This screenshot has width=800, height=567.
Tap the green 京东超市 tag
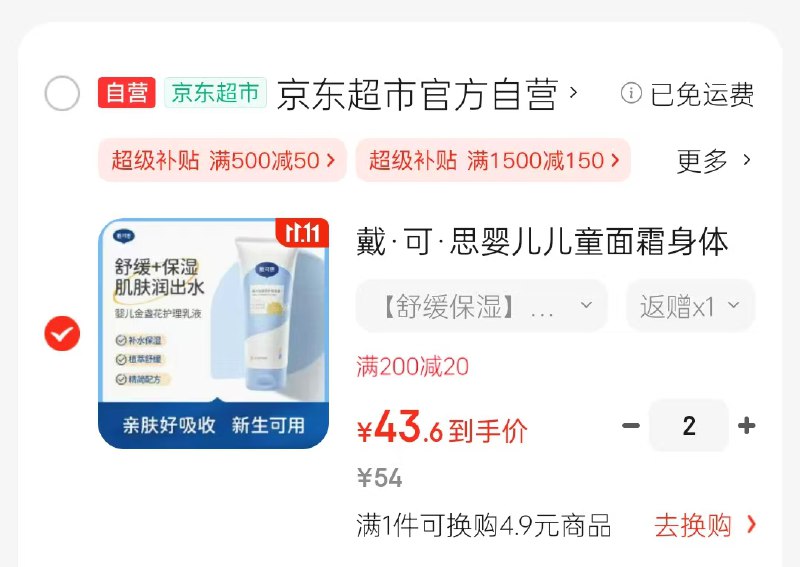[215, 93]
